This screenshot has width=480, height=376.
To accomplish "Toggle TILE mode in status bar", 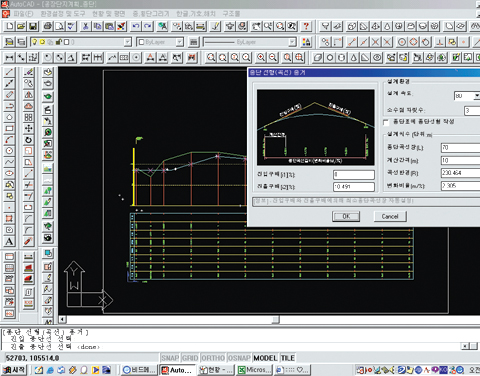I will point(288,358).
